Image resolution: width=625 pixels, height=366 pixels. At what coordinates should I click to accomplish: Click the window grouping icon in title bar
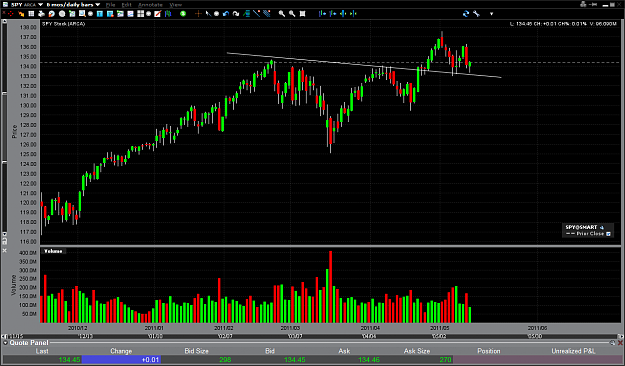coord(583,4)
